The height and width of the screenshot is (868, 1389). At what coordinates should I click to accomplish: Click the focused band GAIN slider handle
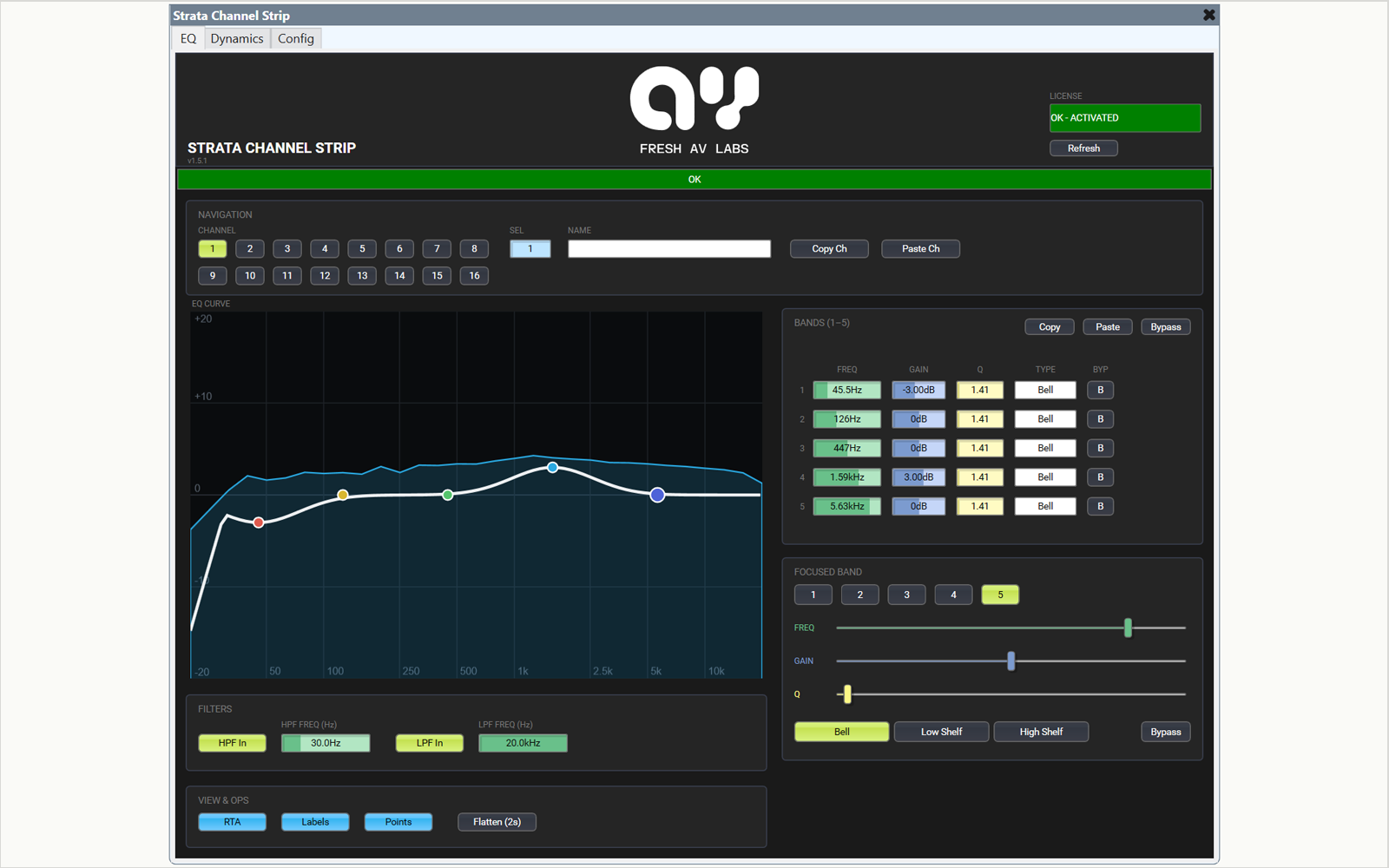tap(1011, 661)
